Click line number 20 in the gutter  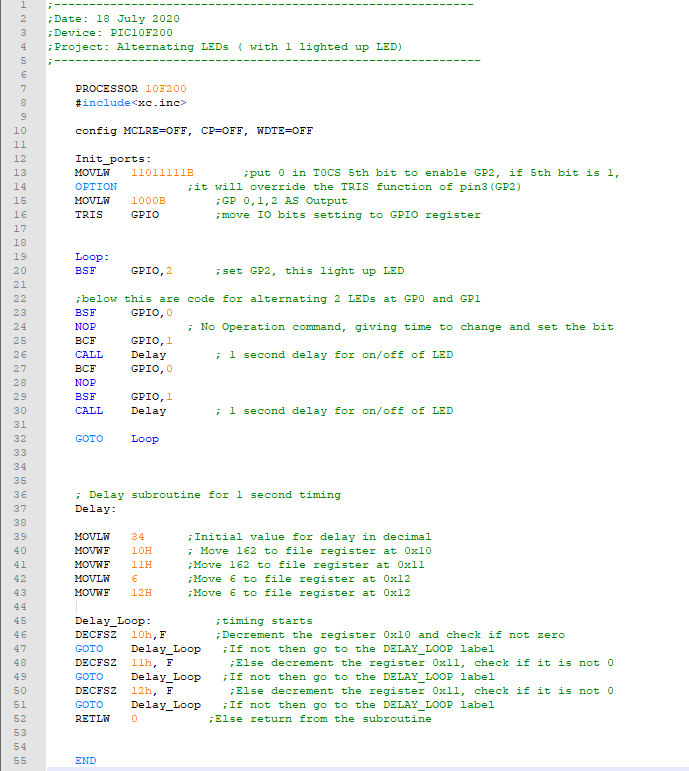tap(20, 271)
